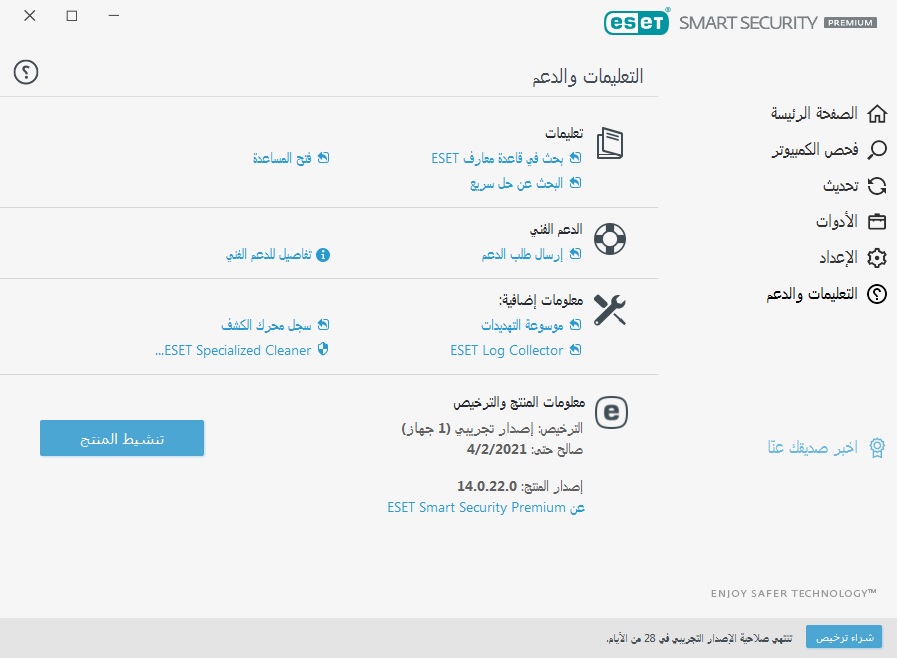Click the ESET logo in the title bar
The height and width of the screenshot is (658, 897).
tap(636, 22)
